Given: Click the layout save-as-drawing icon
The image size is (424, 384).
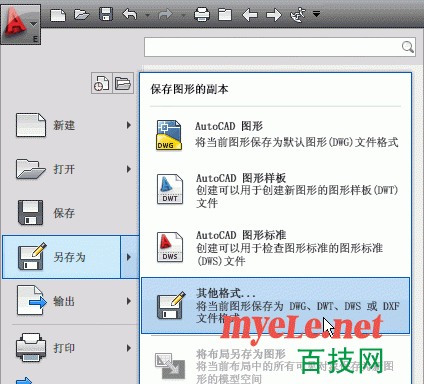Looking at the screenshot, I should (x=170, y=366).
